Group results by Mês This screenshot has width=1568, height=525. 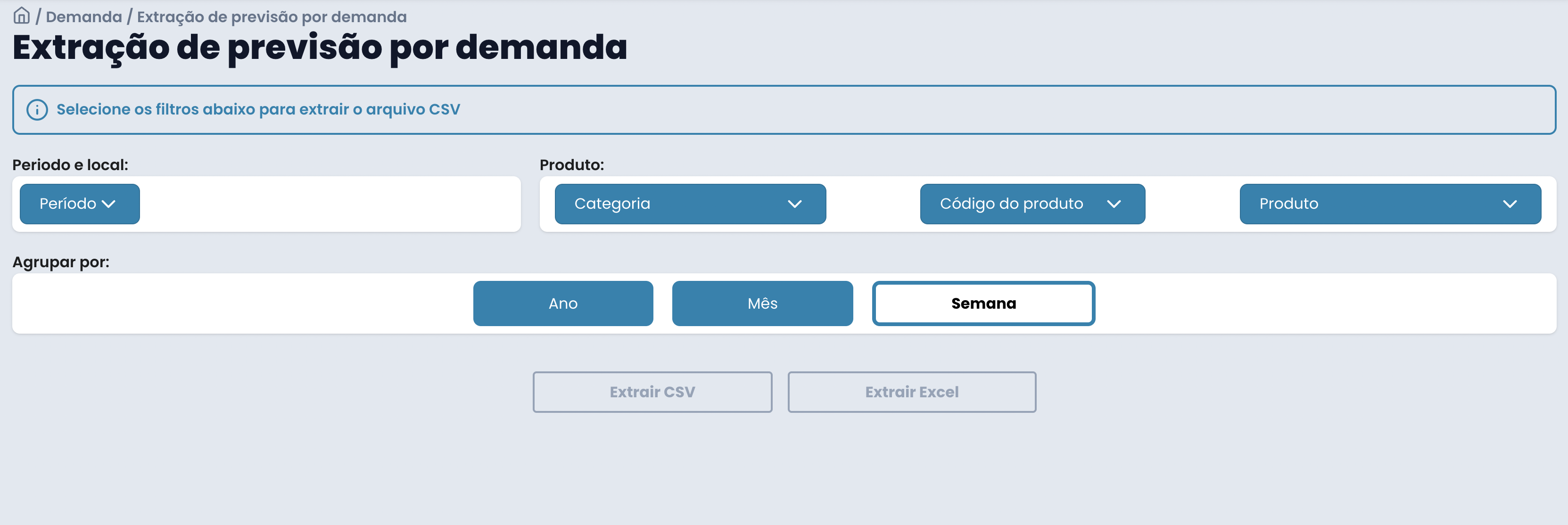(x=762, y=303)
